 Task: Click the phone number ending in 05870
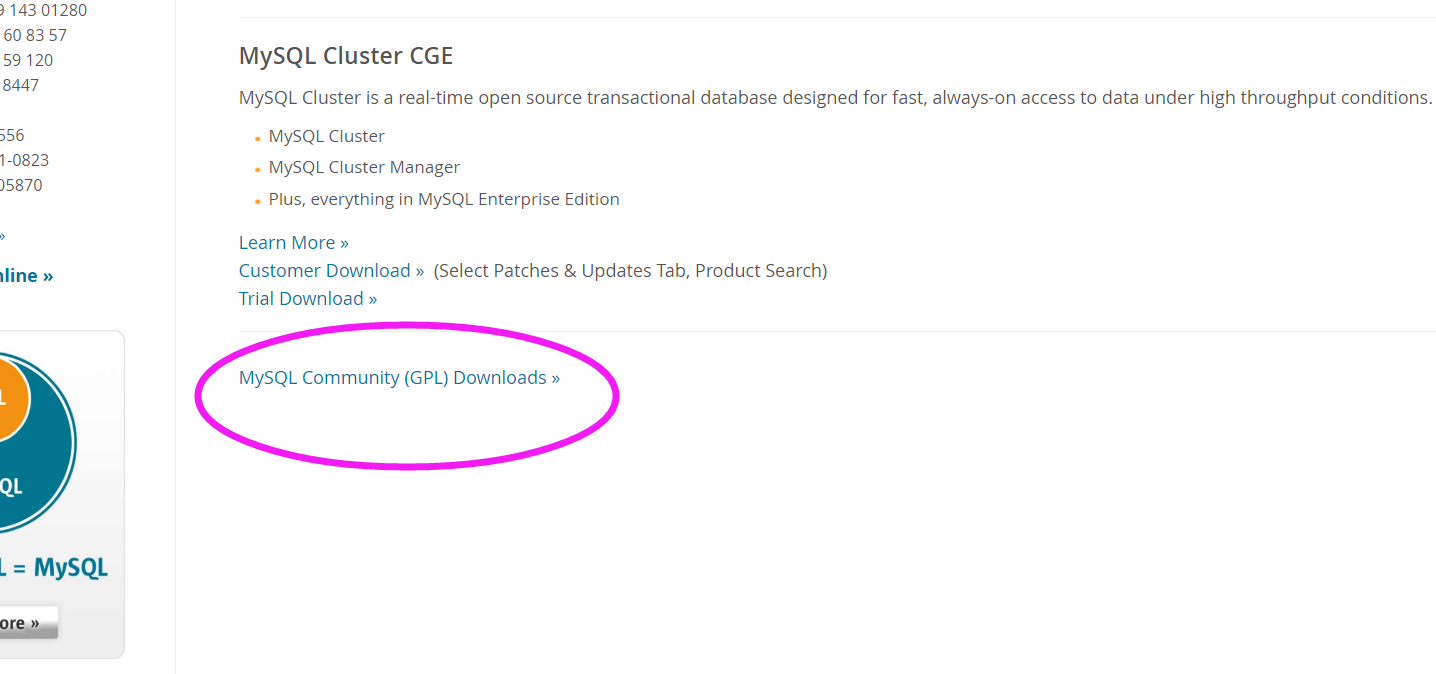click(x=21, y=186)
